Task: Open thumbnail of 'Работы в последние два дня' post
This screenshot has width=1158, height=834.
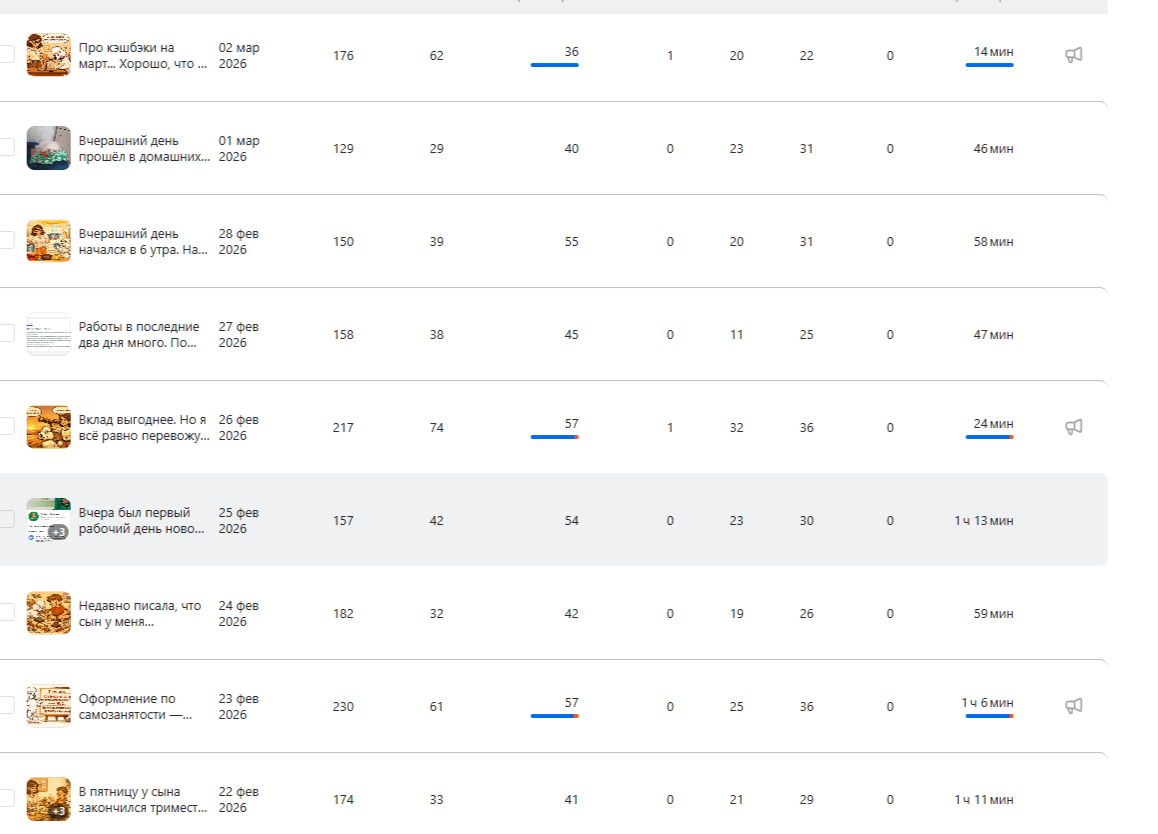Action: click(x=48, y=334)
